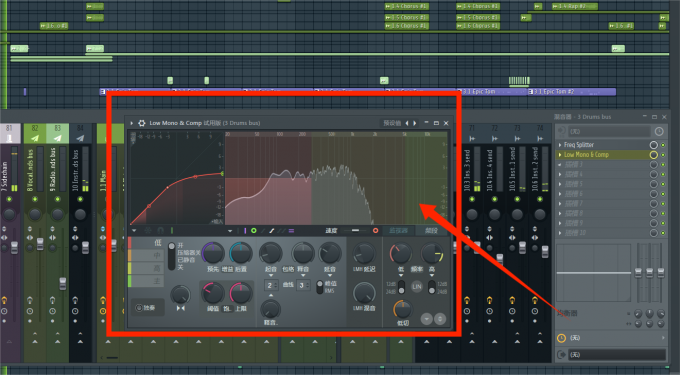Select the 低 (Low) band
The image size is (680, 375).
146,243
